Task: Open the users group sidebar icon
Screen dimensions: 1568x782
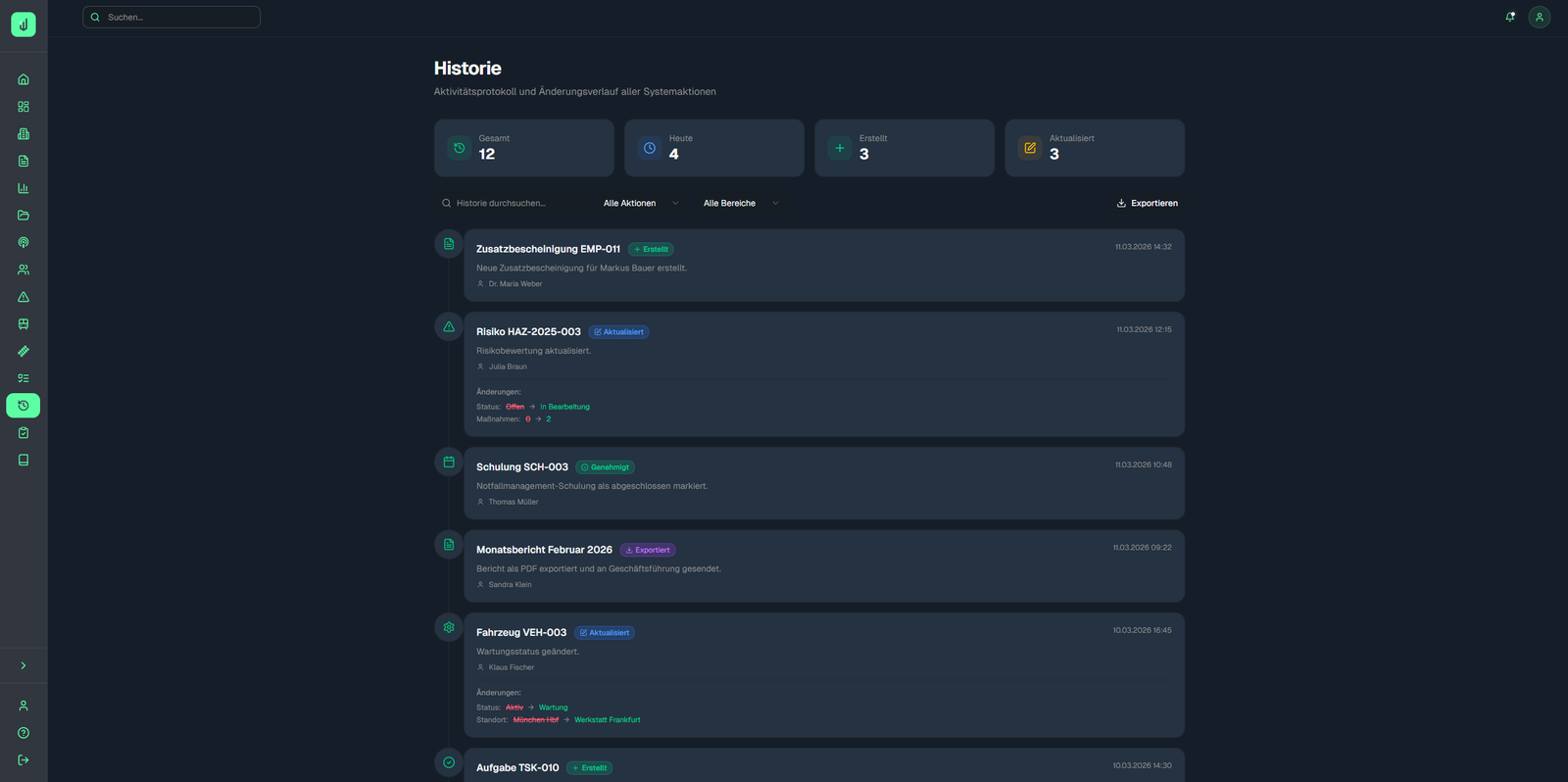Action: (x=24, y=269)
